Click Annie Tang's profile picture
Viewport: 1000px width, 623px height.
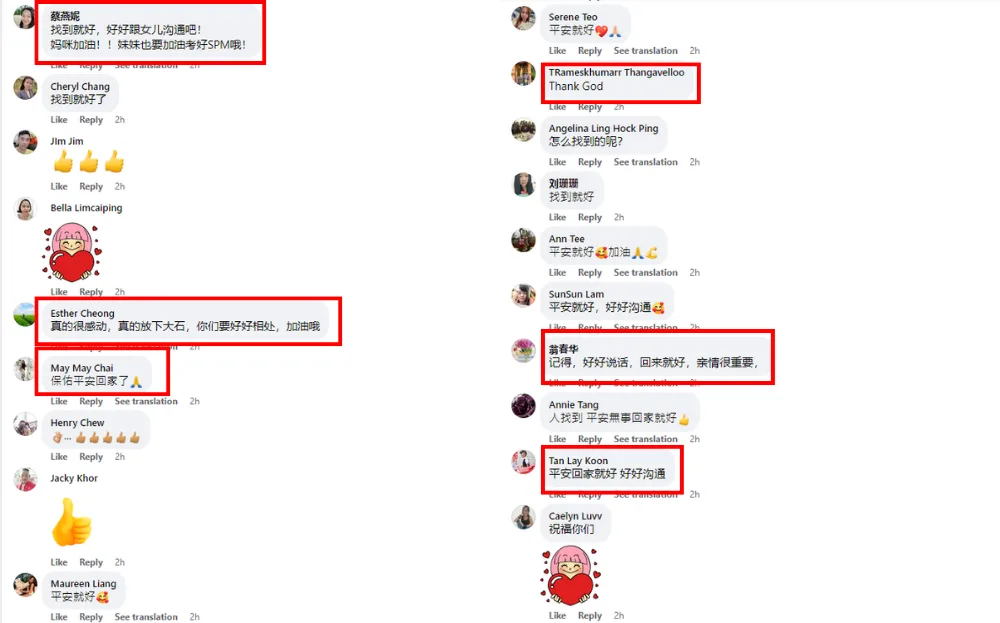tap(523, 406)
